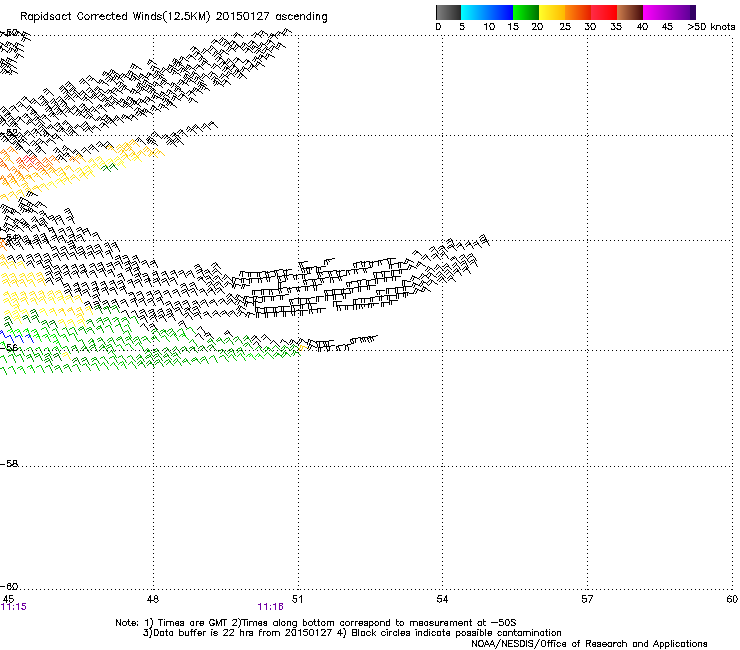Click the Rapidsact Corrected Winds title text
This screenshot has height=650, width=740.
[174, 17]
